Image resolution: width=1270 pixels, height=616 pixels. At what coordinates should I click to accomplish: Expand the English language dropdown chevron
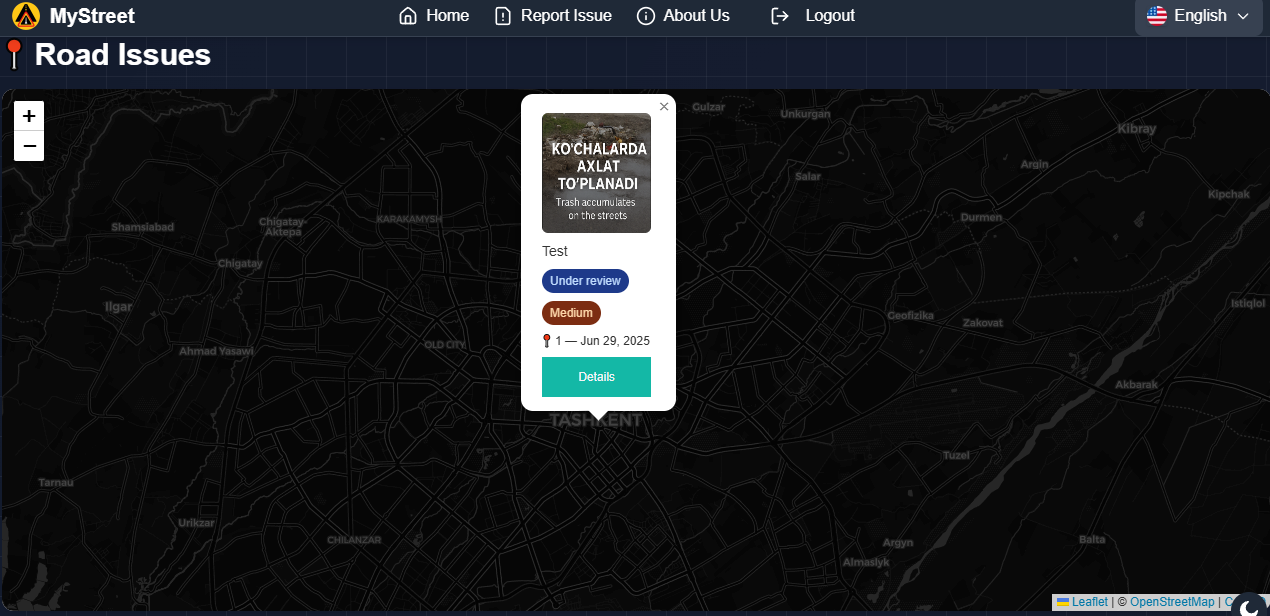point(1244,16)
